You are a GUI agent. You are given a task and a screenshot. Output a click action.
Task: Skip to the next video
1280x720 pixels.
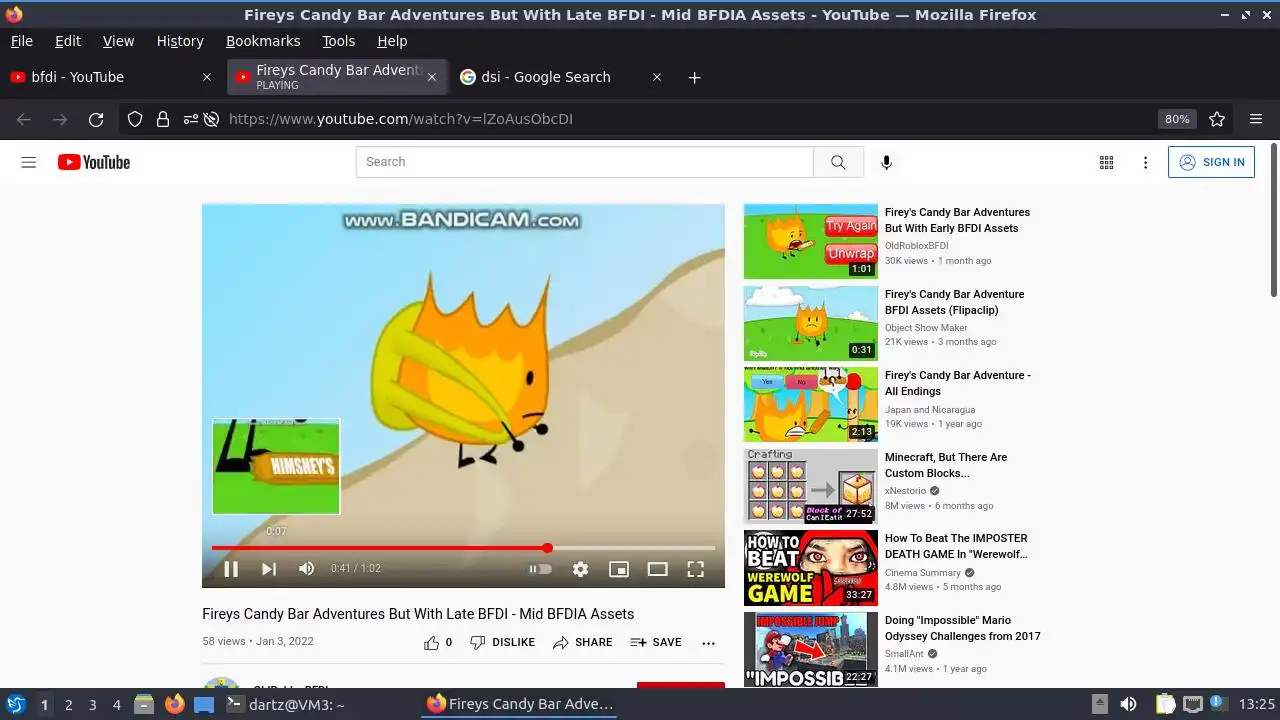[269, 569]
